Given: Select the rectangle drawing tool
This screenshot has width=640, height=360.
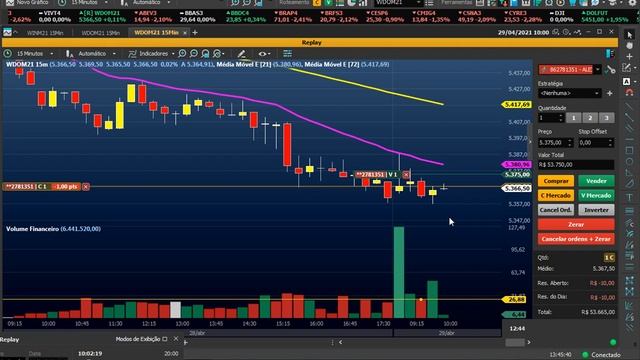Looking at the screenshot, I should [629, 150].
